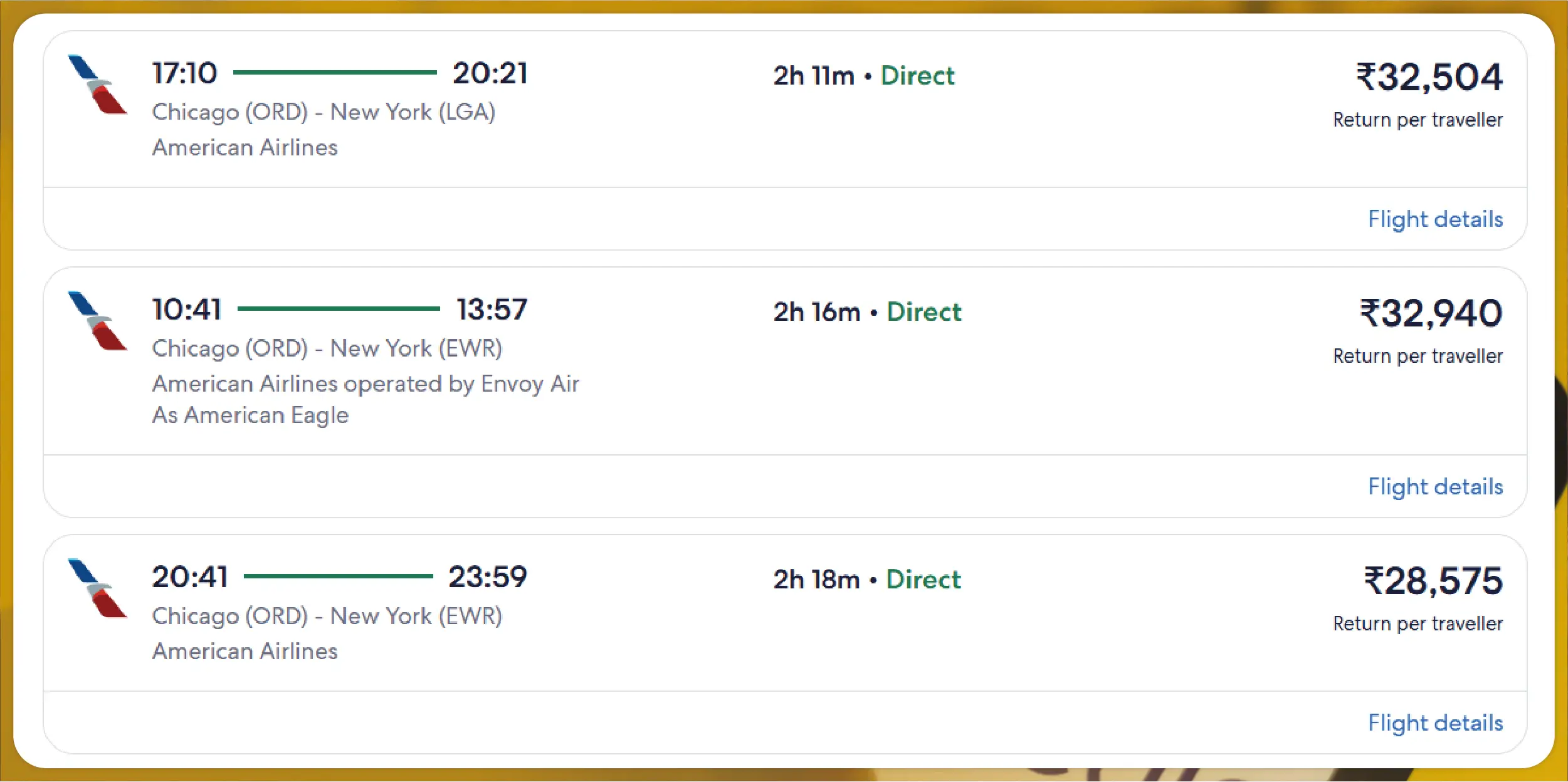Viewport: 1568px width, 782px height.
Task: Click the airline logo on the 10:41 flight
Action: 97,321
